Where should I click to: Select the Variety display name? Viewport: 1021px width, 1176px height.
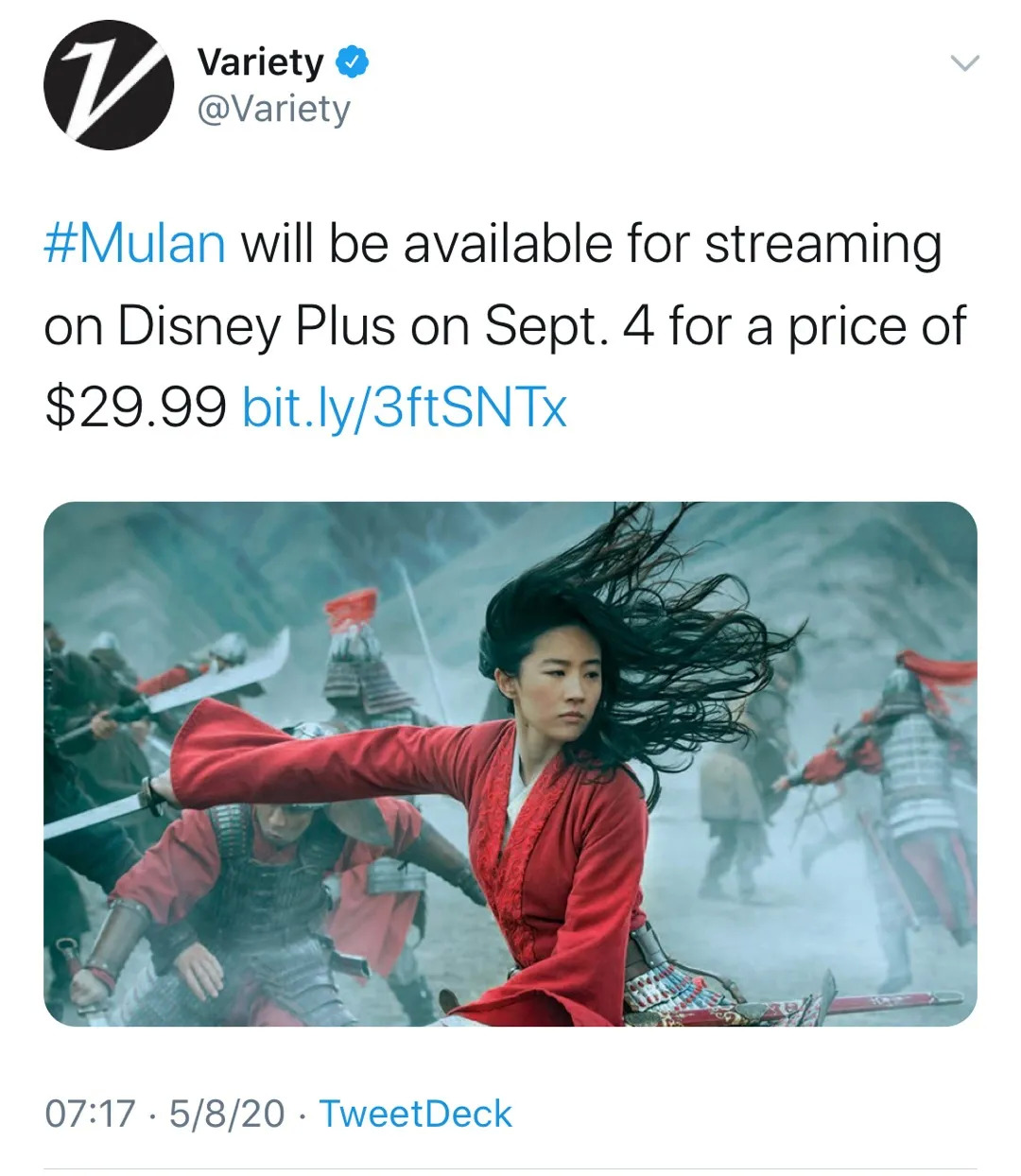[x=260, y=62]
